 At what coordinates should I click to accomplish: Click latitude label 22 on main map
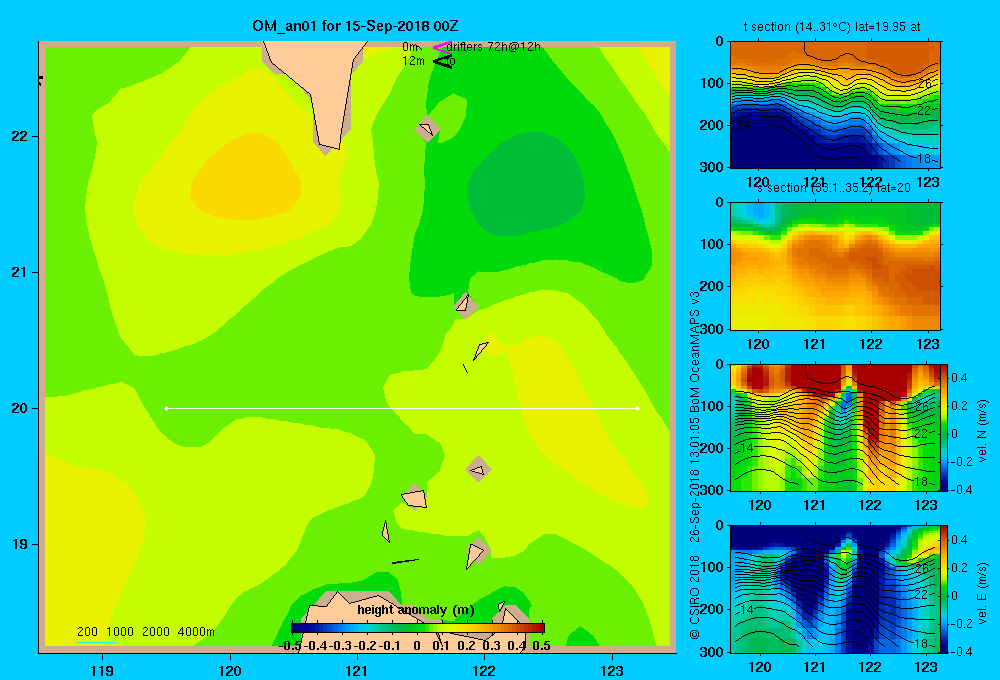[x=19, y=137]
